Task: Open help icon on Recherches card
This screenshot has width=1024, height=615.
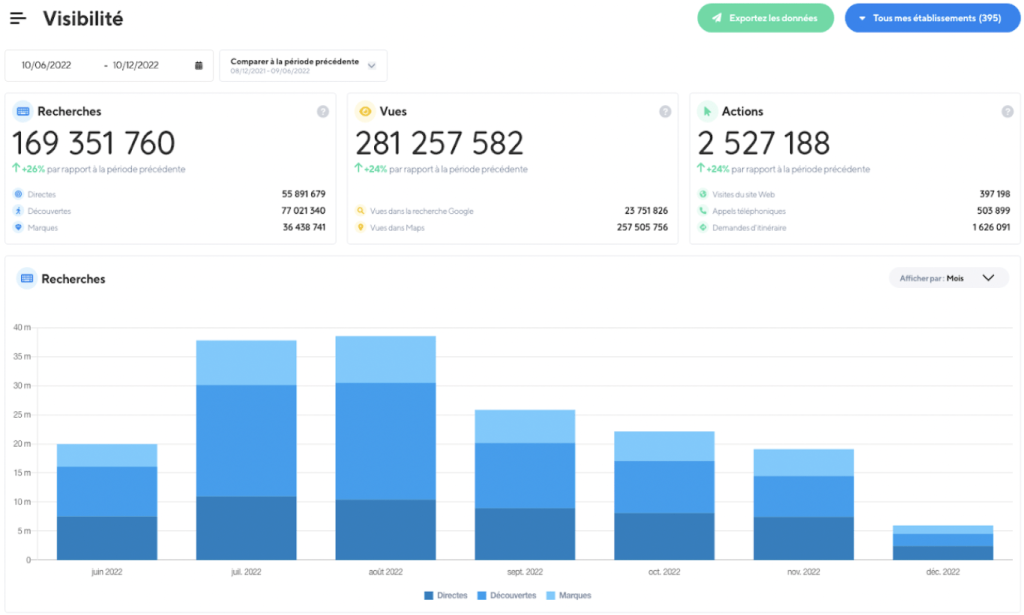Action: click(x=323, y=112)
